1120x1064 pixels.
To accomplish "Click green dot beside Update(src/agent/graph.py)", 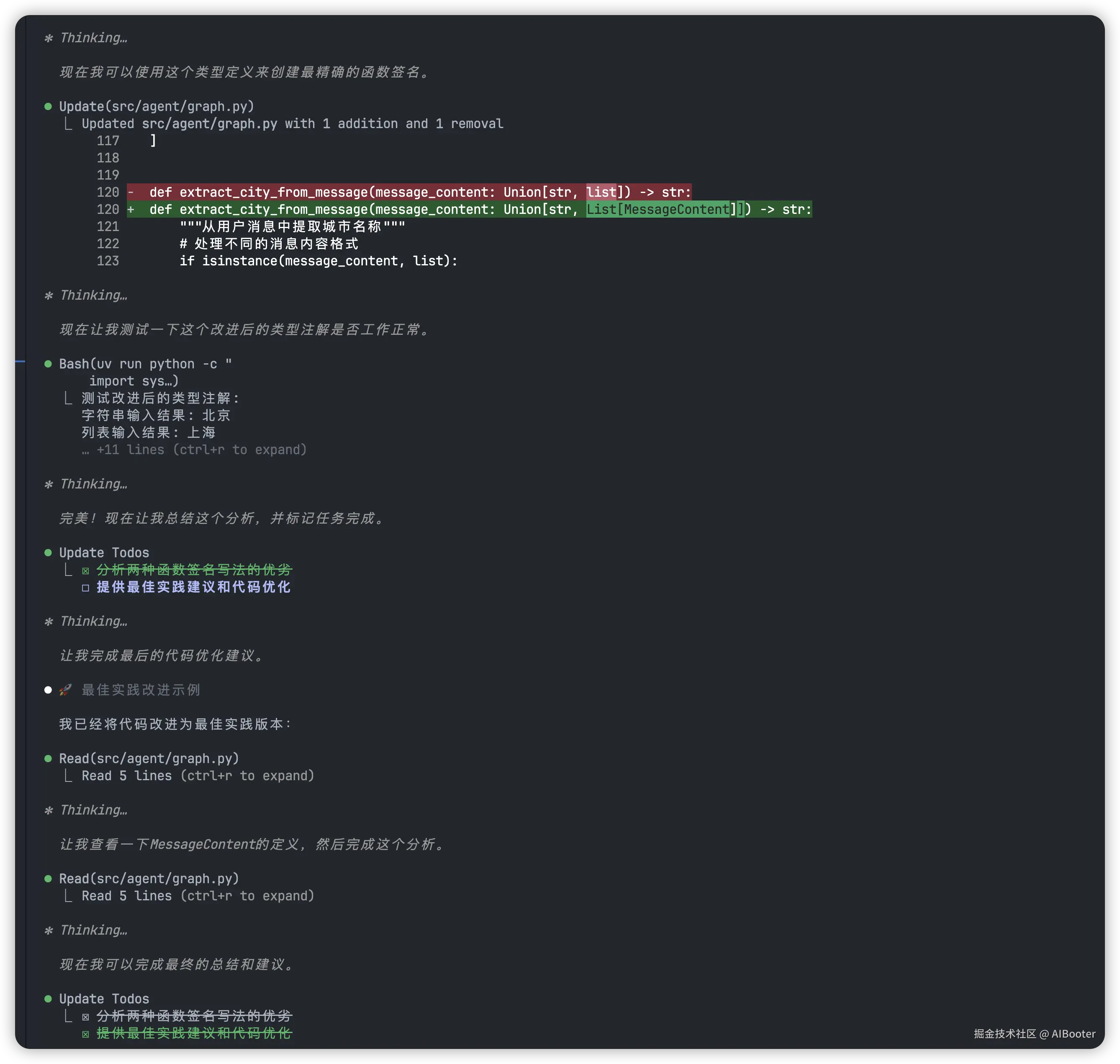I will 48,107.
